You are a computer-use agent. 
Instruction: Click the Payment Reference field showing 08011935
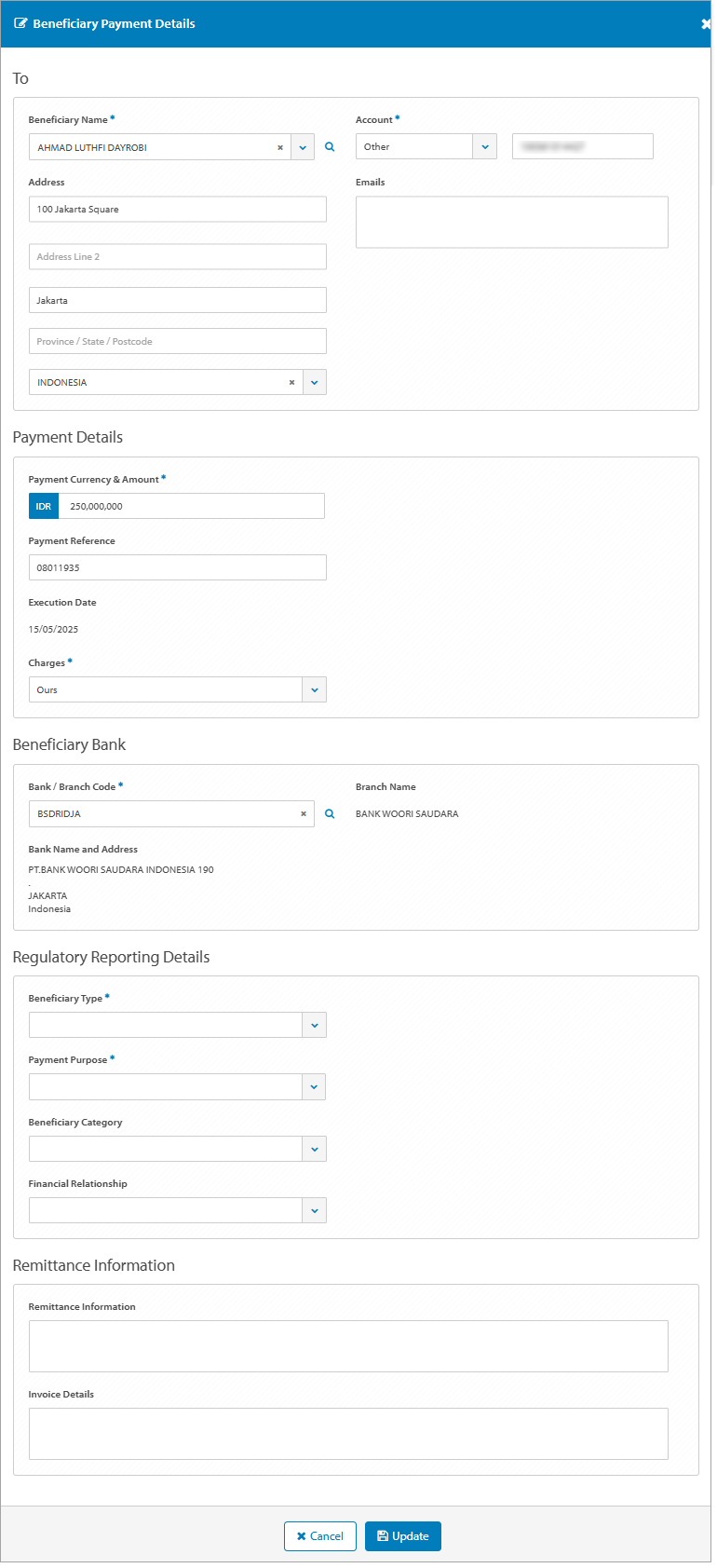pyautogui.click(x=177, y=567)
